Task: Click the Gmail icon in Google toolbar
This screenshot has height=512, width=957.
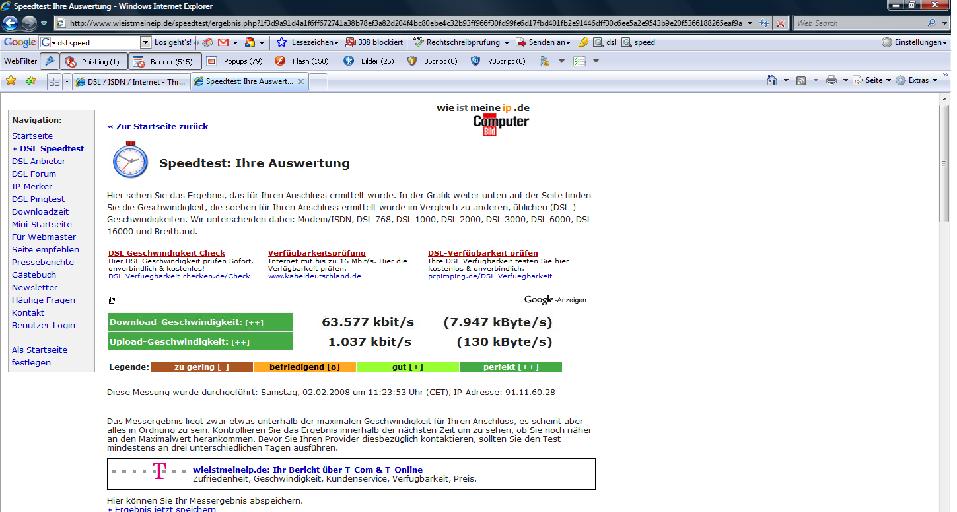Action: (x=222, y=43)
